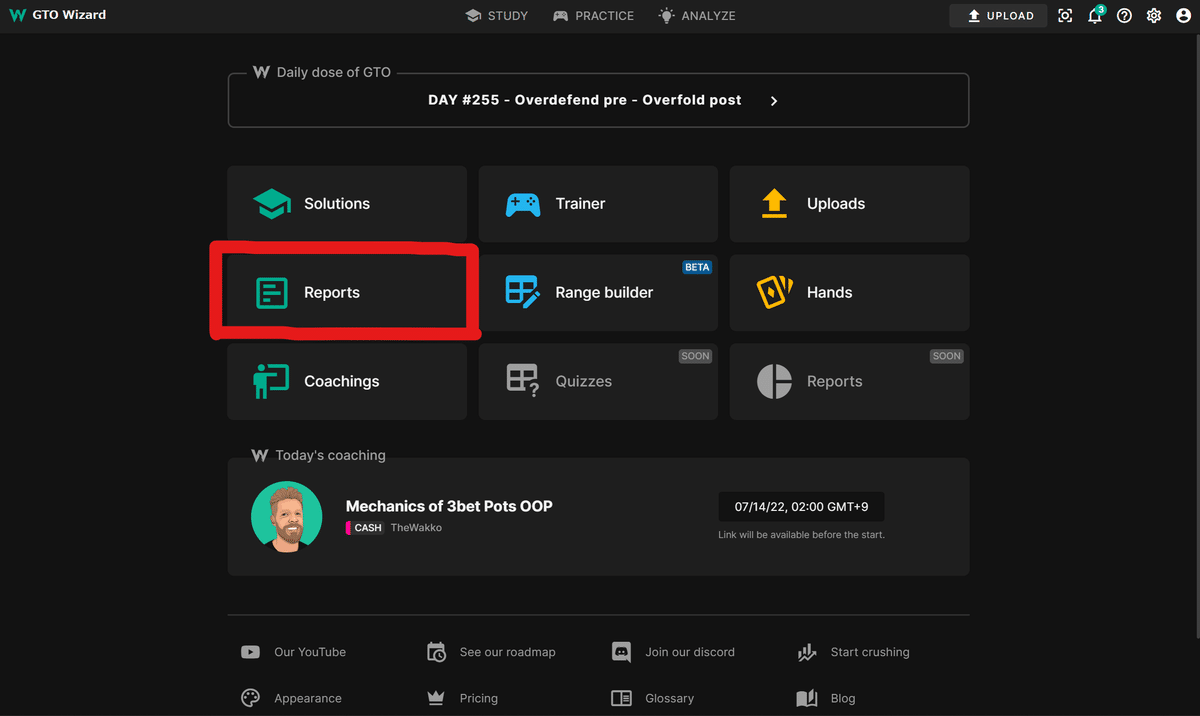Click the pie chart Reports icon
Viewport: 1200px width, 716px height.
[x=774, y=381]
